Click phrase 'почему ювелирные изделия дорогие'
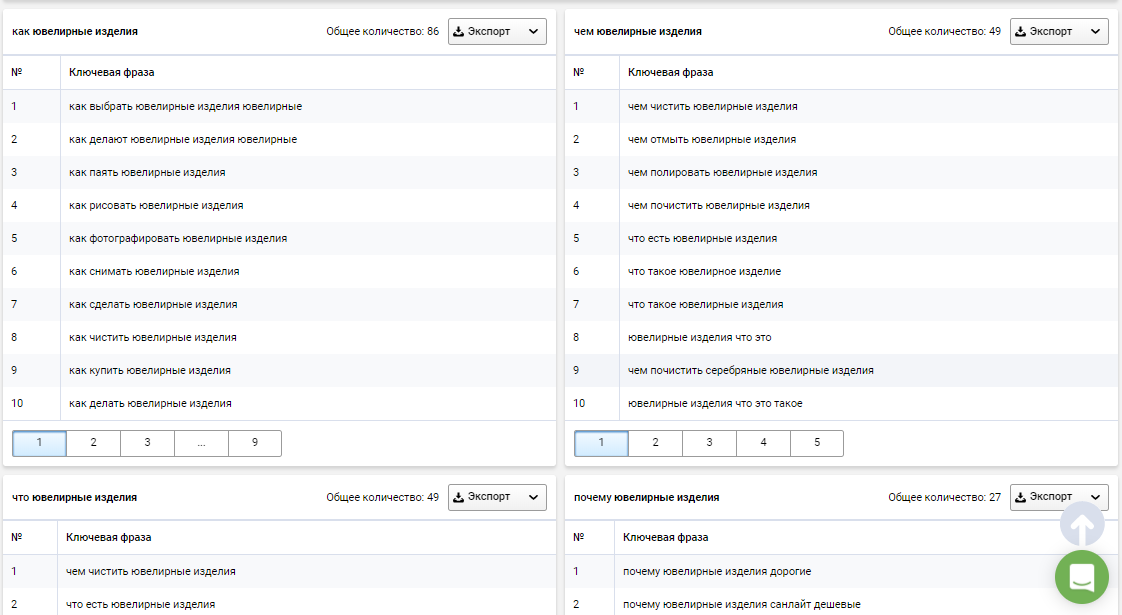This screenshot has height=615, width=1122. click(x=717, y=571)
